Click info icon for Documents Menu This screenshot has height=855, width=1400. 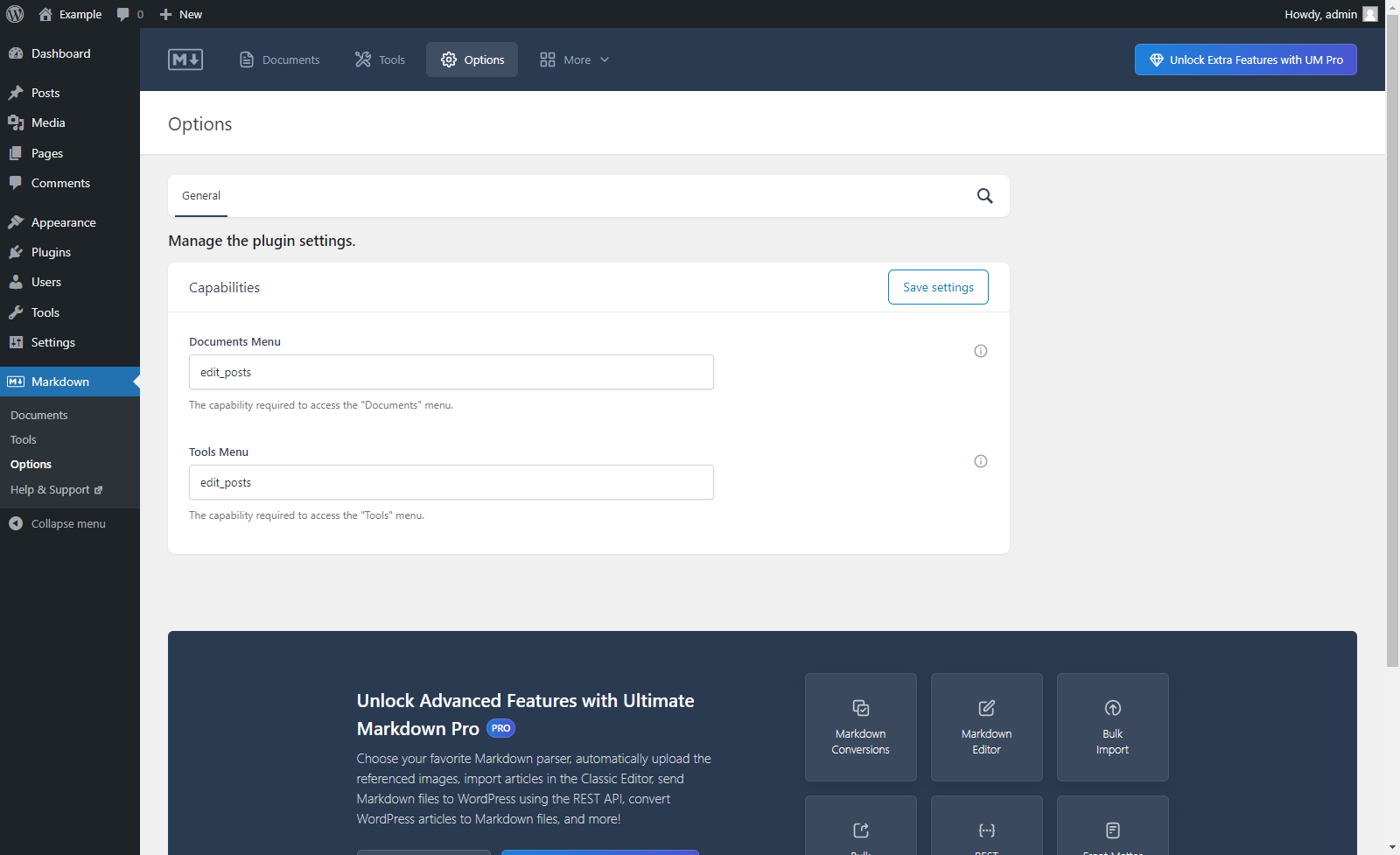tap(981, 351)
